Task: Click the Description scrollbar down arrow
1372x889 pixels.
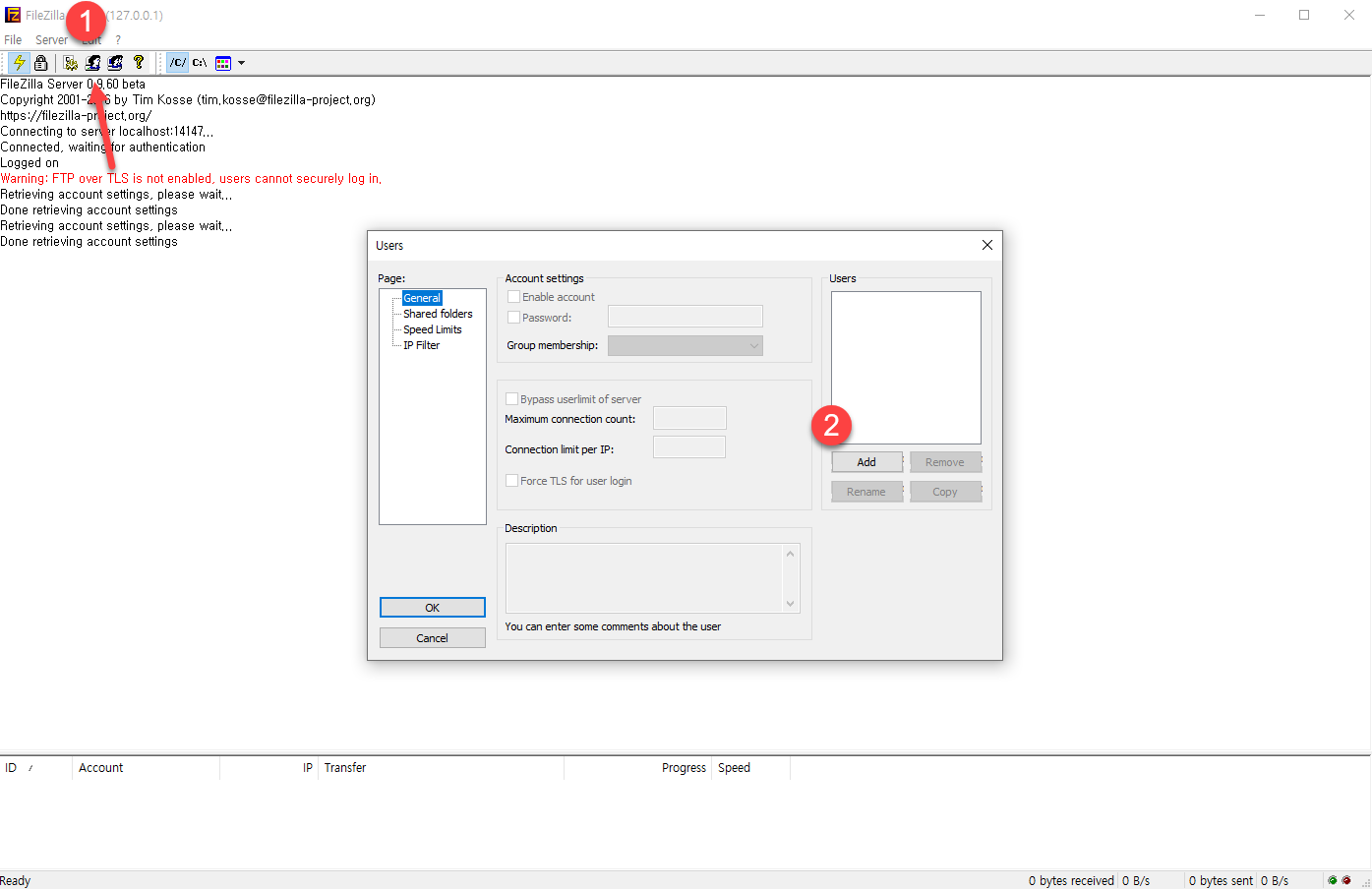Action: click(x=790, y=603)
